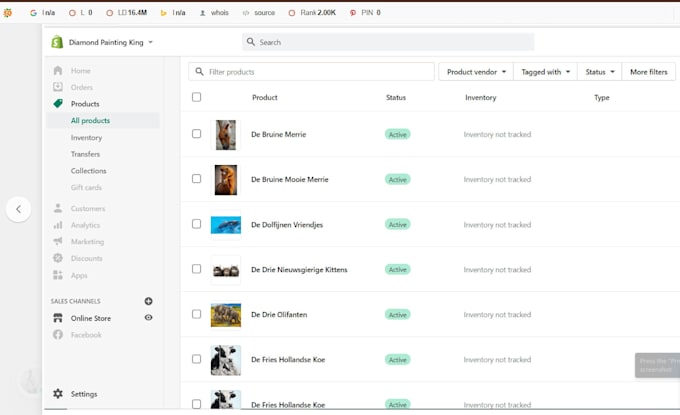Click the Analytics bar chart icon
Viewport: 680px width, 415px height.
point(58,225)
